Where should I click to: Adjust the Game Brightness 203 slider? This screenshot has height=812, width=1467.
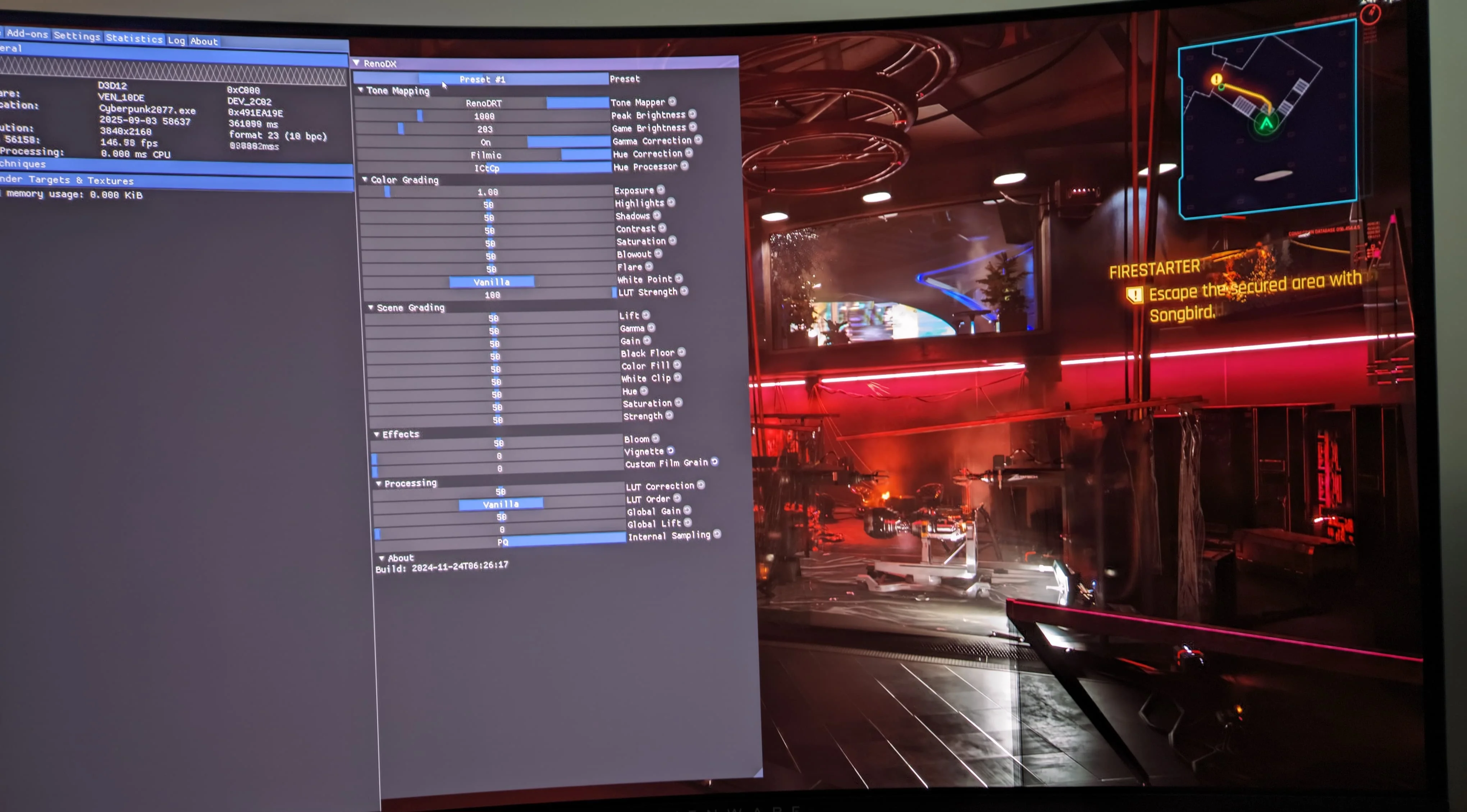coord(483,129)
